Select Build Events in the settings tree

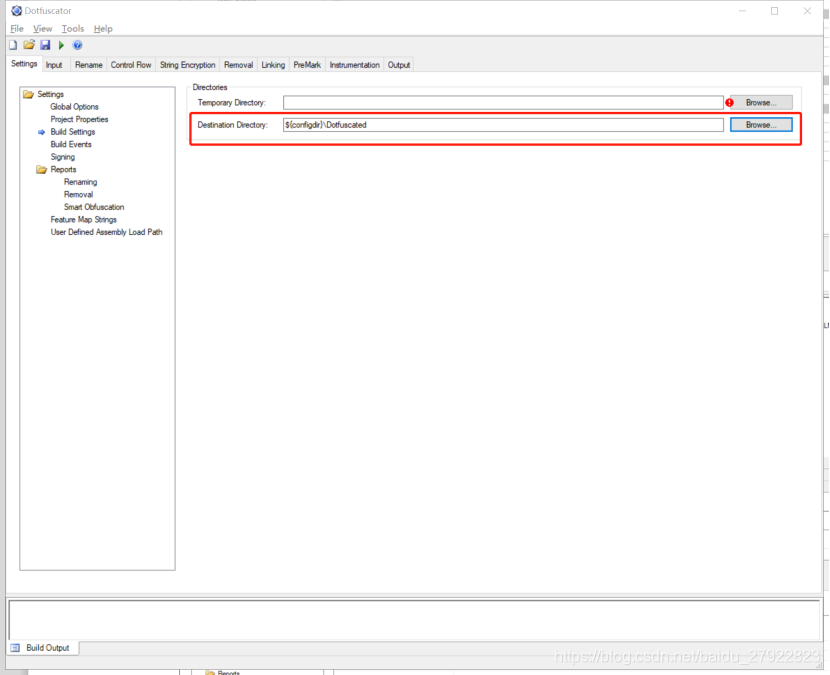71,145
